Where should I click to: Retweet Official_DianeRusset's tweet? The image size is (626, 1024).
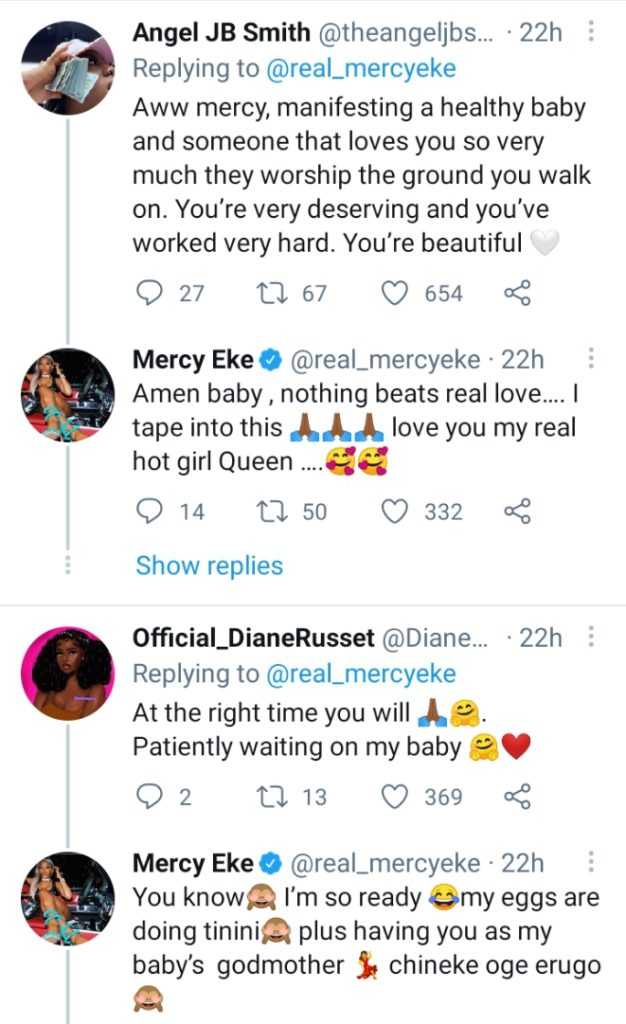coord(270,797)
